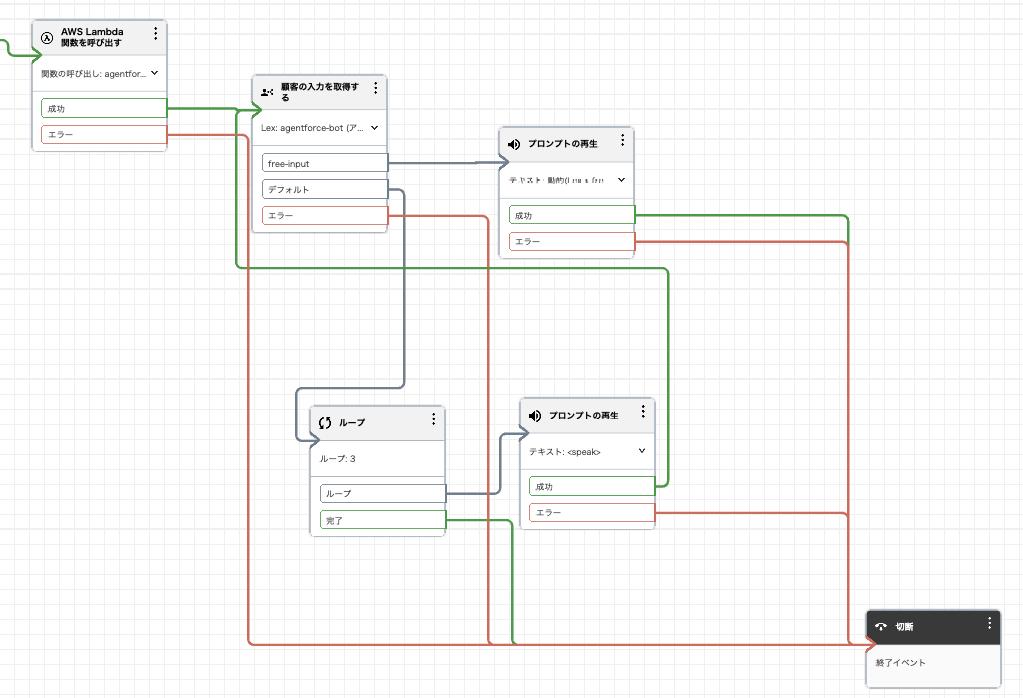Click speaker icon on the 動的 text プロンプトの再生 block

point(514,144)
